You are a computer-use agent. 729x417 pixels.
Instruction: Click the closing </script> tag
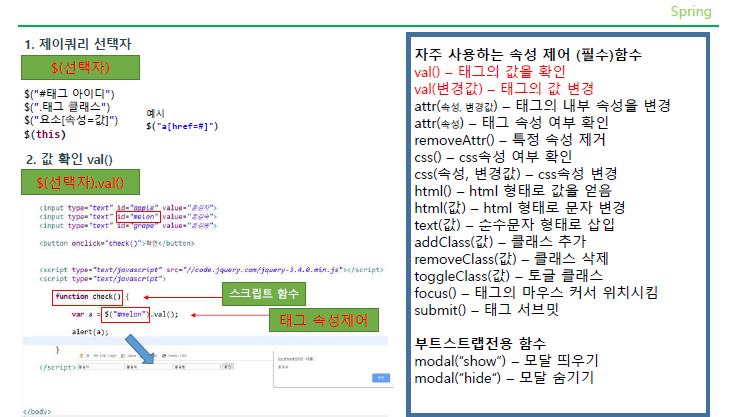click(x=57, y=367)
